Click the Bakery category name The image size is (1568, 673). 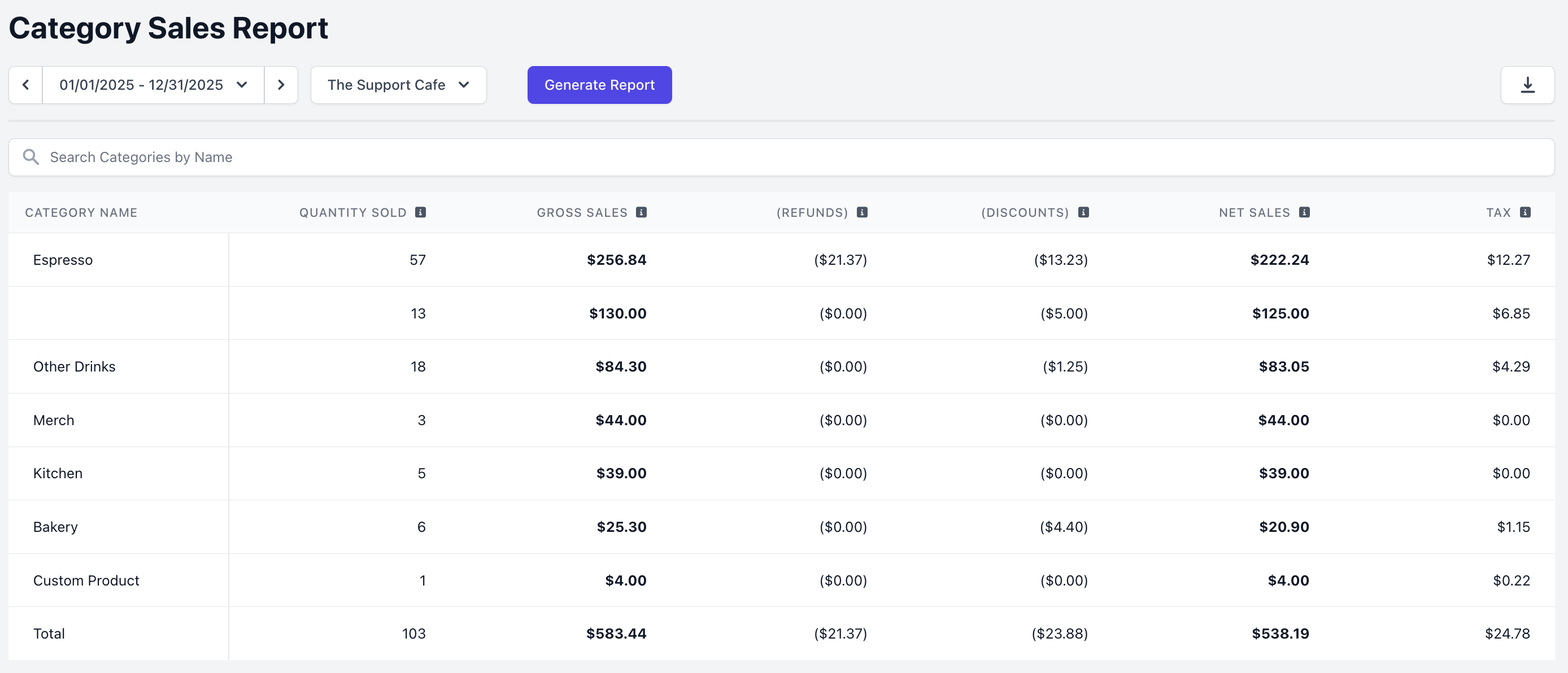[55, 527]
